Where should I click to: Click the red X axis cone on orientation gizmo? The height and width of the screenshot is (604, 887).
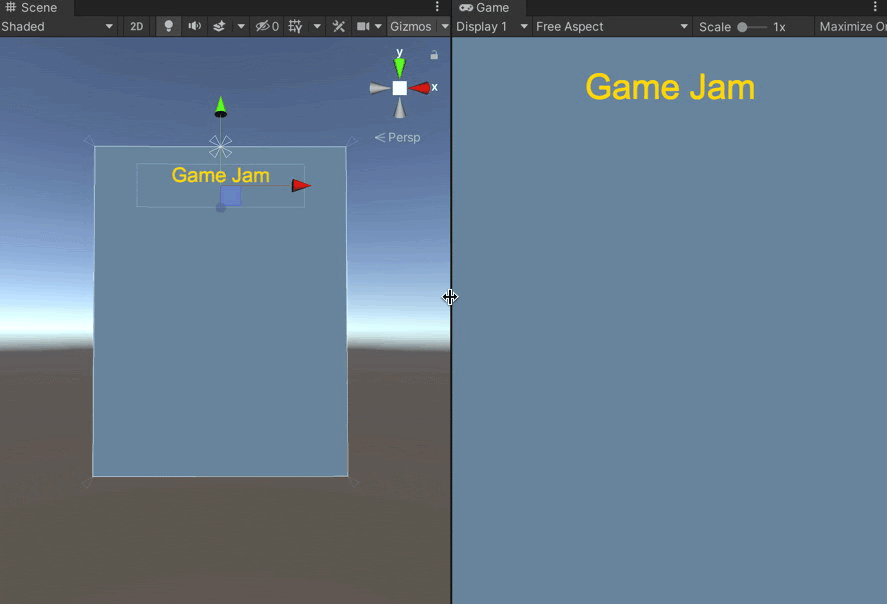tap(421, 88)
